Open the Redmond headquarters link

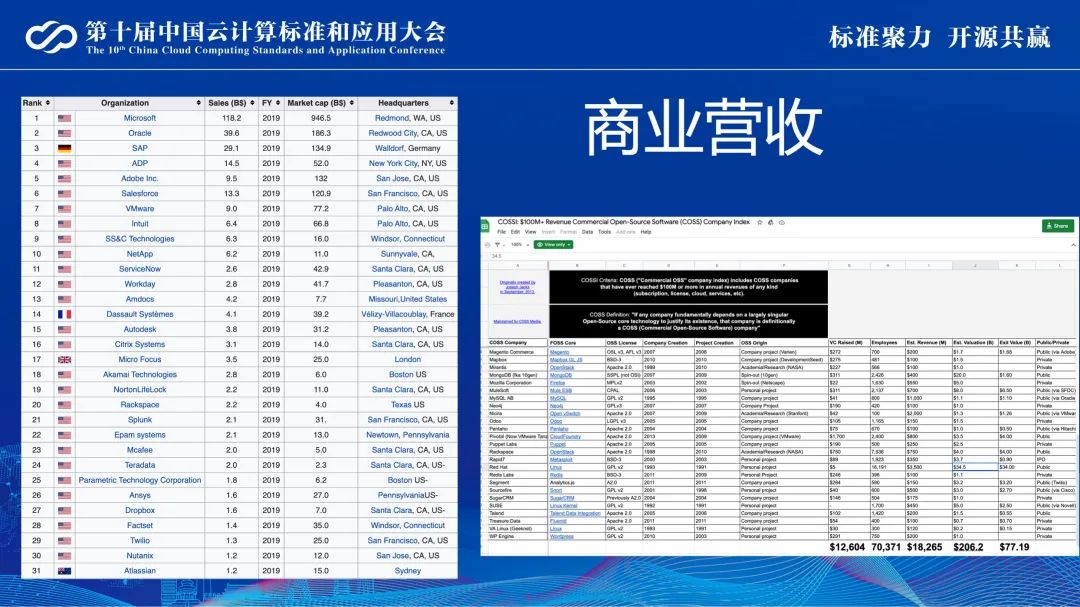click(392, 118)
